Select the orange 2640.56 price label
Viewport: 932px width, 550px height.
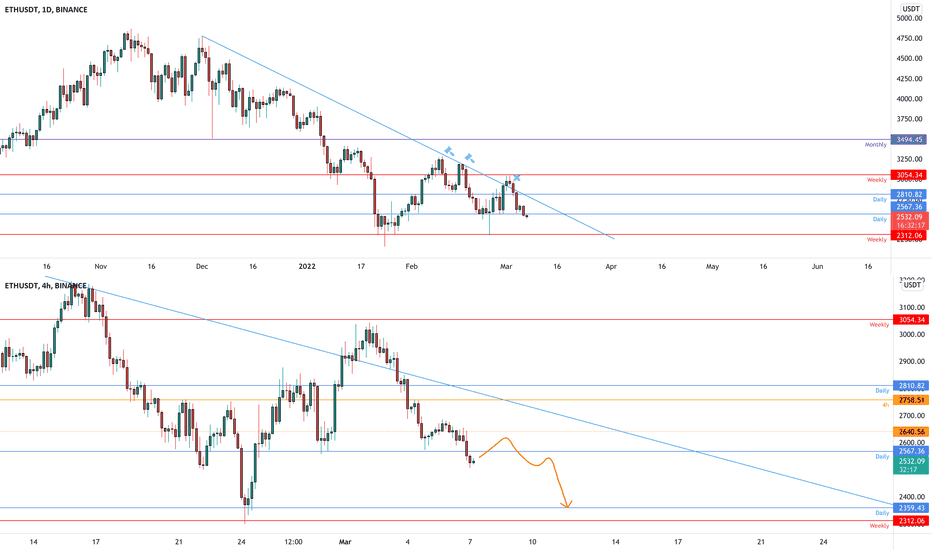pos(910,432)
